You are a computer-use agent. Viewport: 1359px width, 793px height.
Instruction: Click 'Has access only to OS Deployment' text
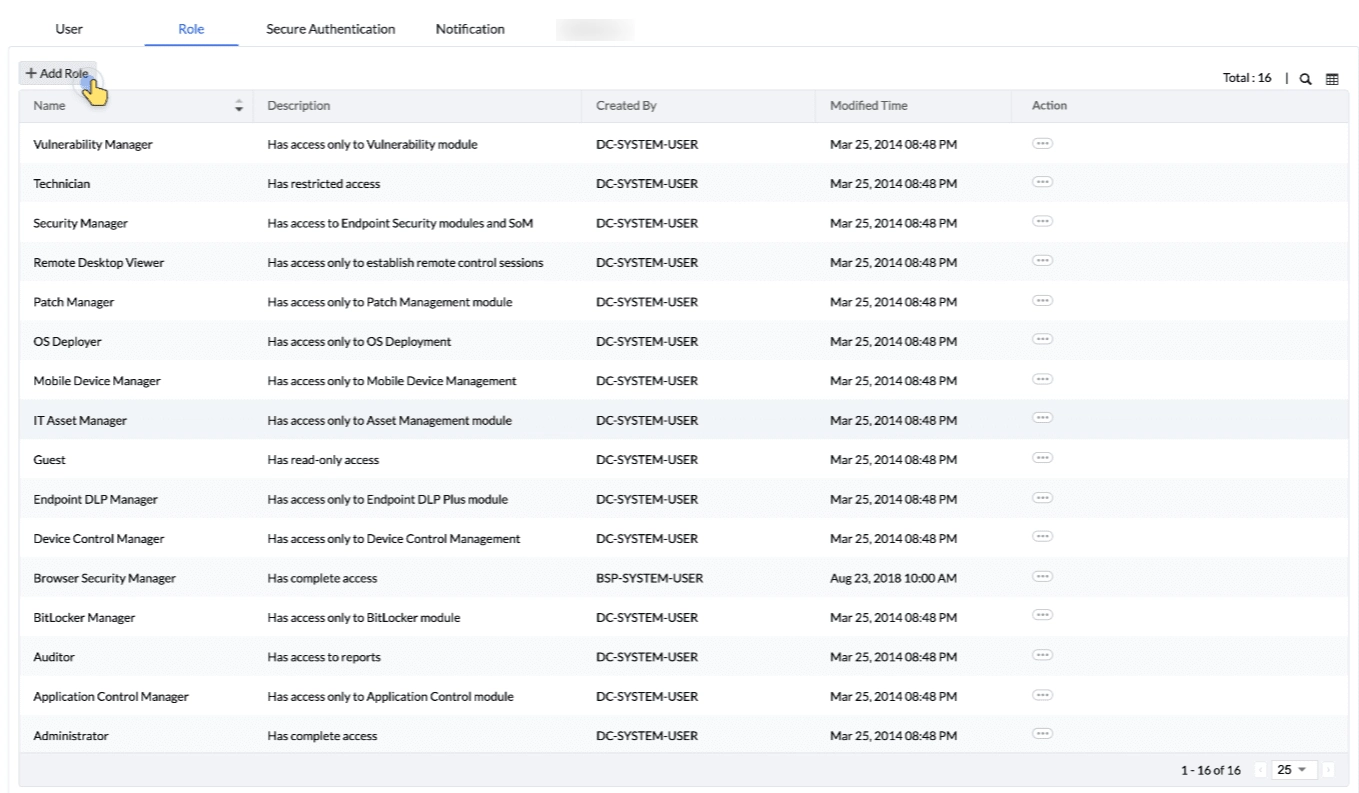point(359,342)
